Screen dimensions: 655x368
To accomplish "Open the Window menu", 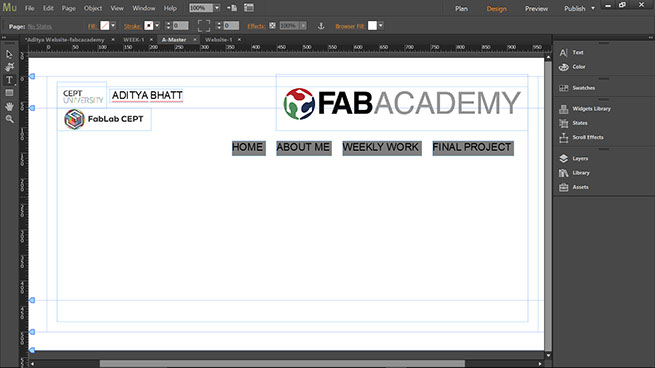I will click(144, 8).
